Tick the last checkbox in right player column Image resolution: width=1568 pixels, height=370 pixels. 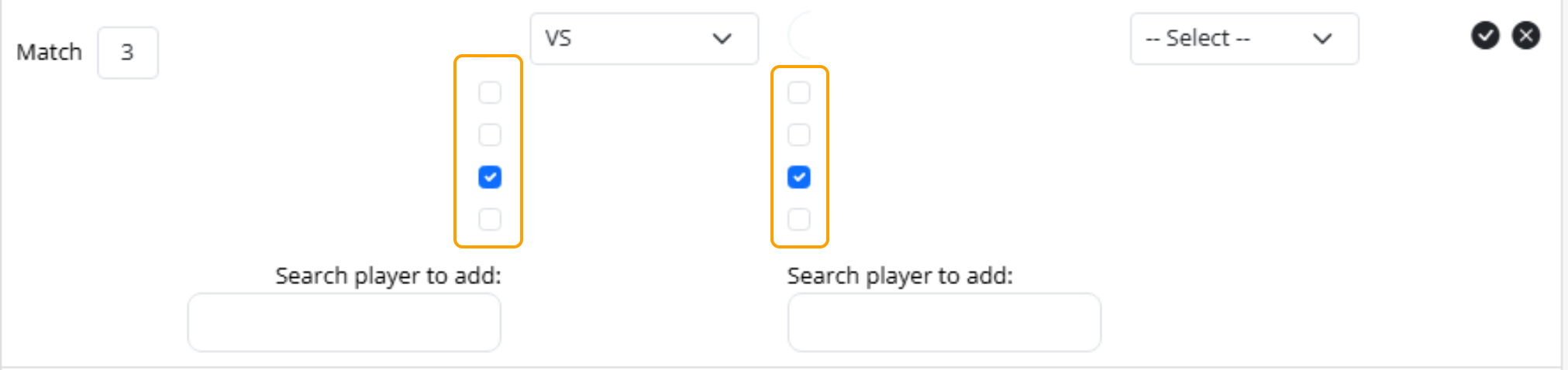click(799, 219)
